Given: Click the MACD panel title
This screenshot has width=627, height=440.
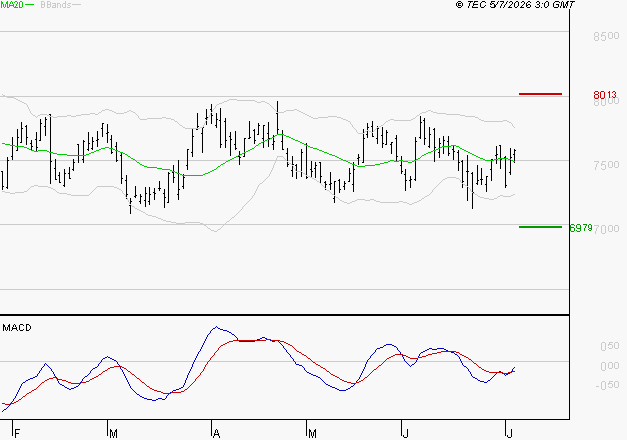Looking at the screenshot, I should coord(17,328).
